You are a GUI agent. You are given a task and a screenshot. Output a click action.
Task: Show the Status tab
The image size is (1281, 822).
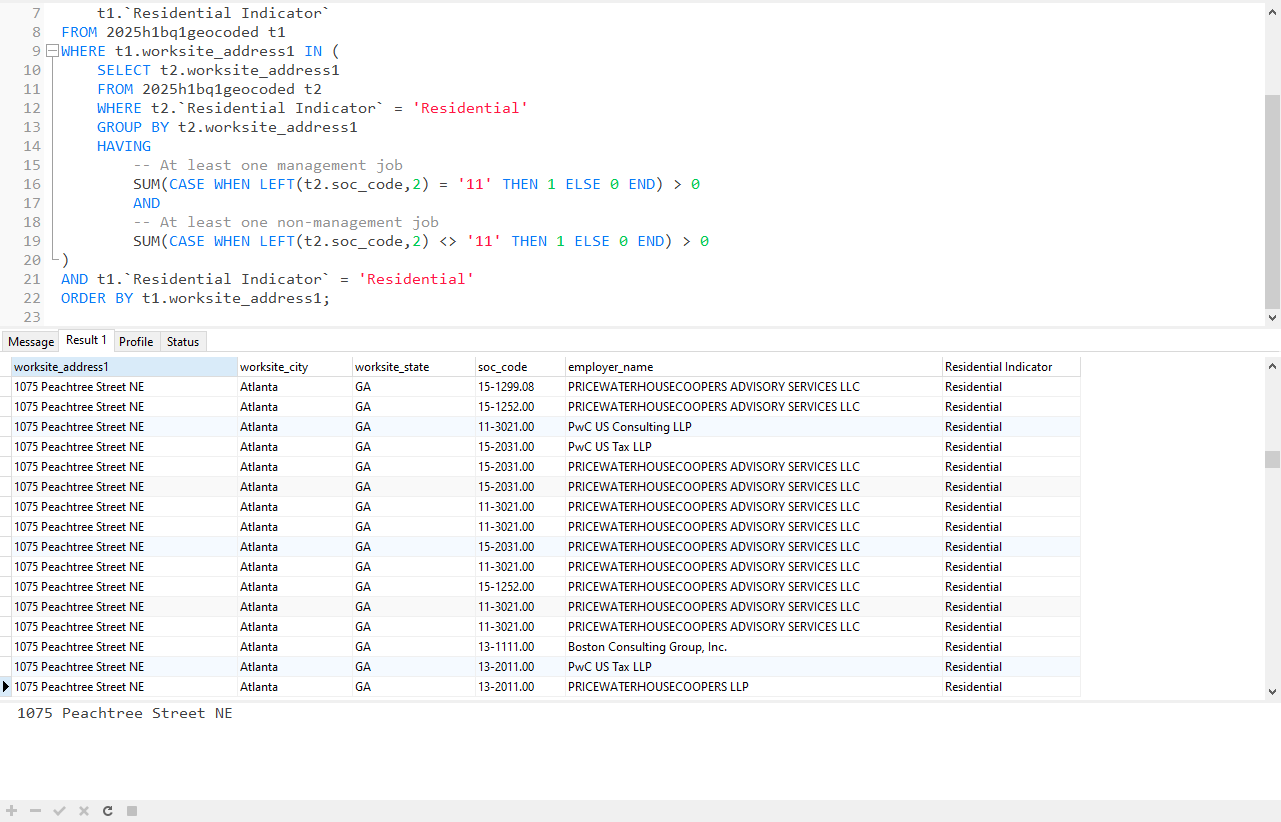[x=183, y=342]
